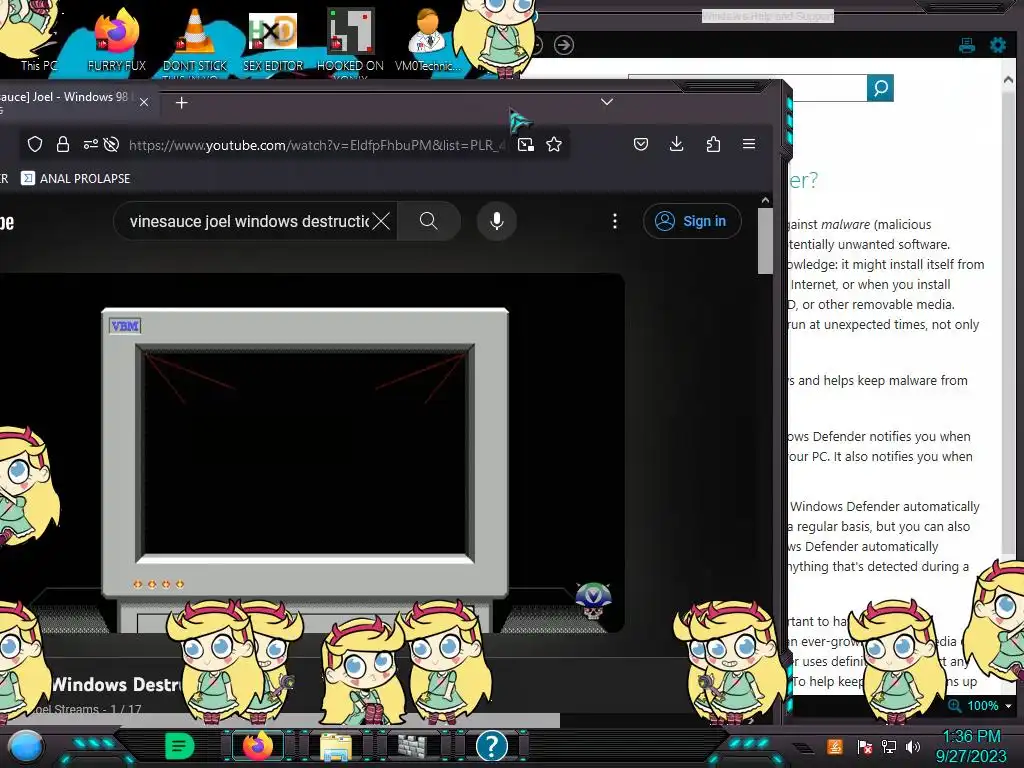The image size is (1024, 768).
Task: Bookmark this page with the star
Action: pos(554,144)
